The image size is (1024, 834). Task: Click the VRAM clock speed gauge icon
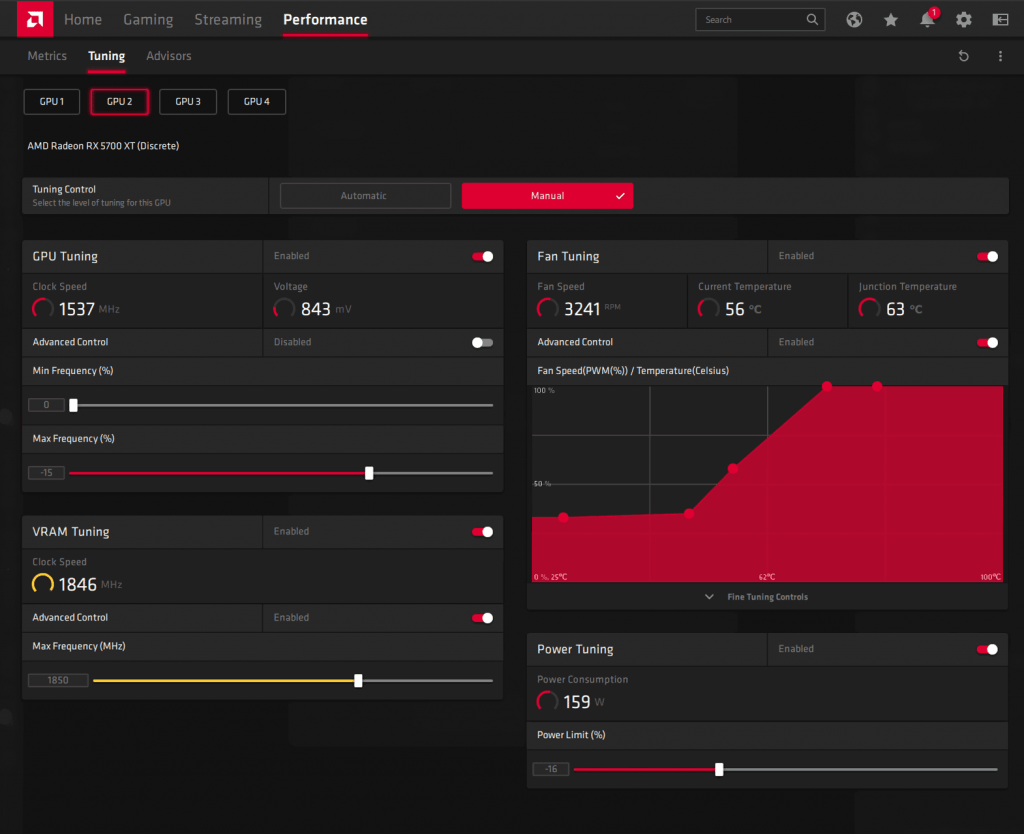43,584
